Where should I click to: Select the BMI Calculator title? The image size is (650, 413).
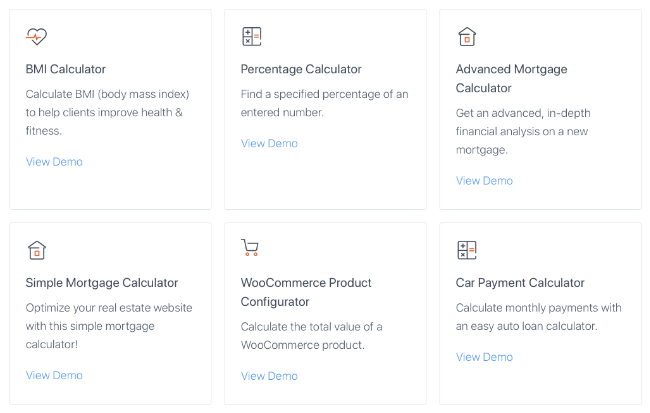pyautogui.click(x=66, y=69)
